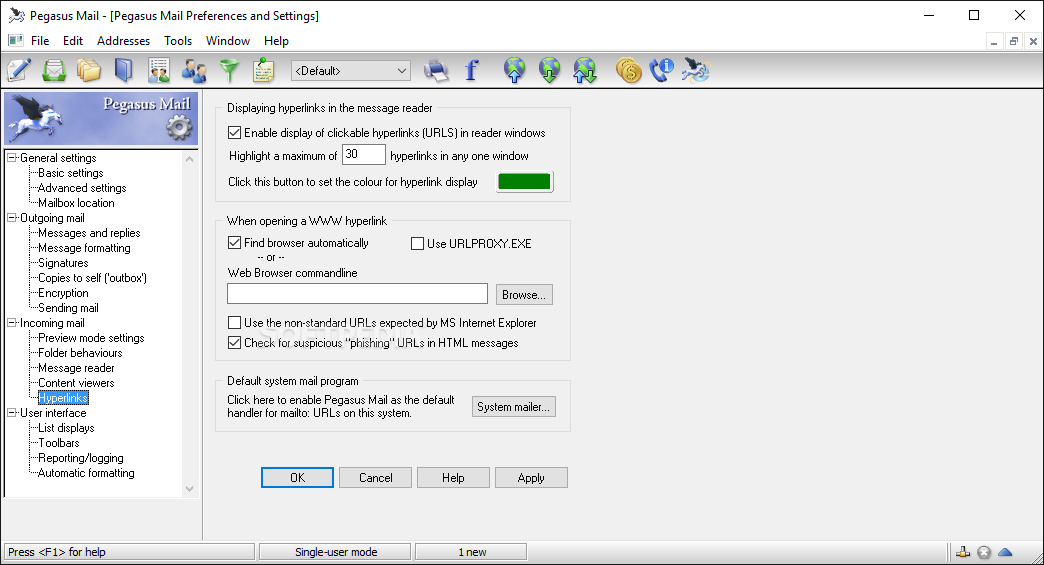Select 'Encryption' in the tree
Viewport: 1044px width, 565px height.
tap(63, 293)
